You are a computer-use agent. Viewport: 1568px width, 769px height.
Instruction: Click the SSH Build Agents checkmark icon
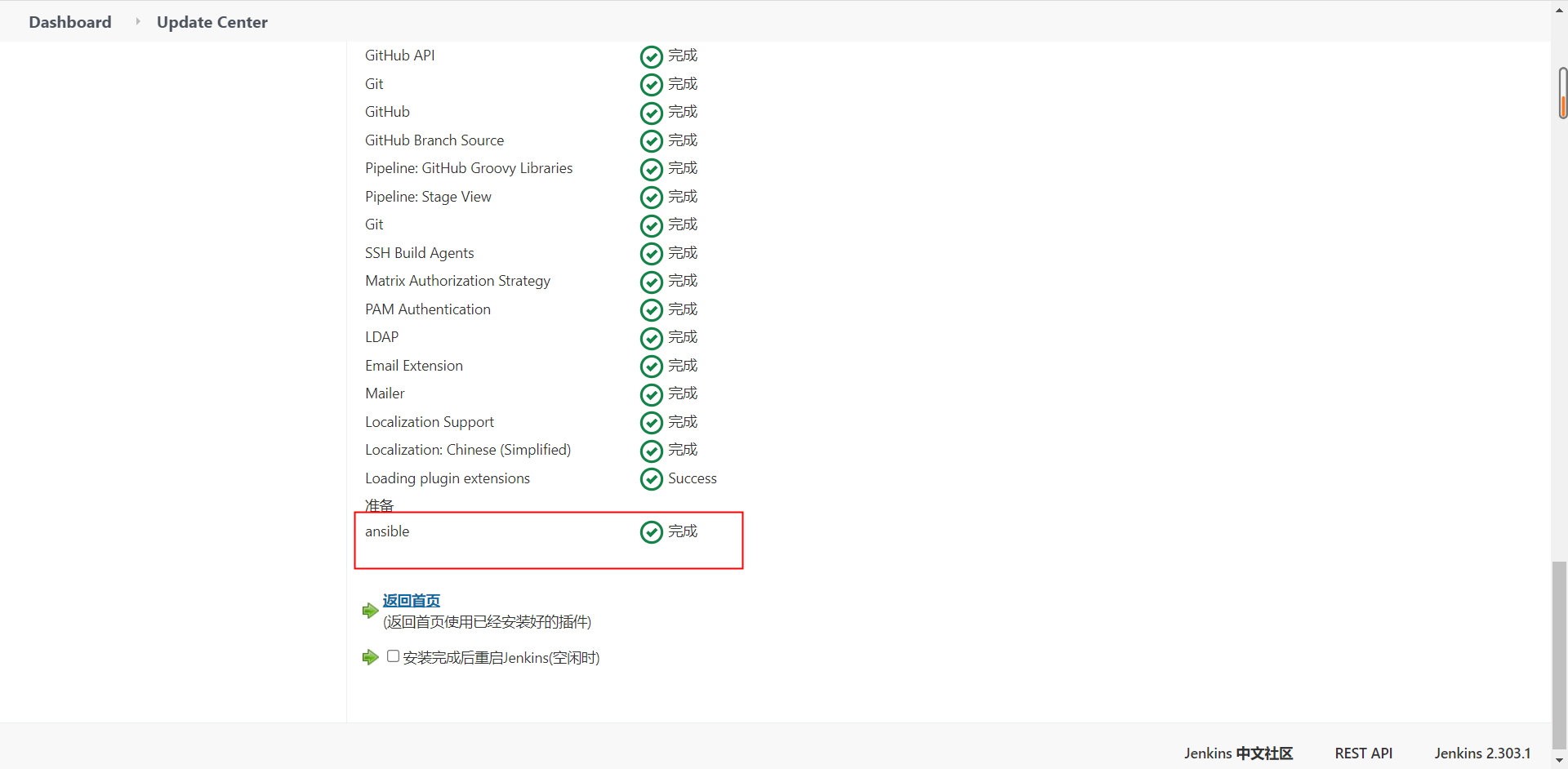point(651,254)
